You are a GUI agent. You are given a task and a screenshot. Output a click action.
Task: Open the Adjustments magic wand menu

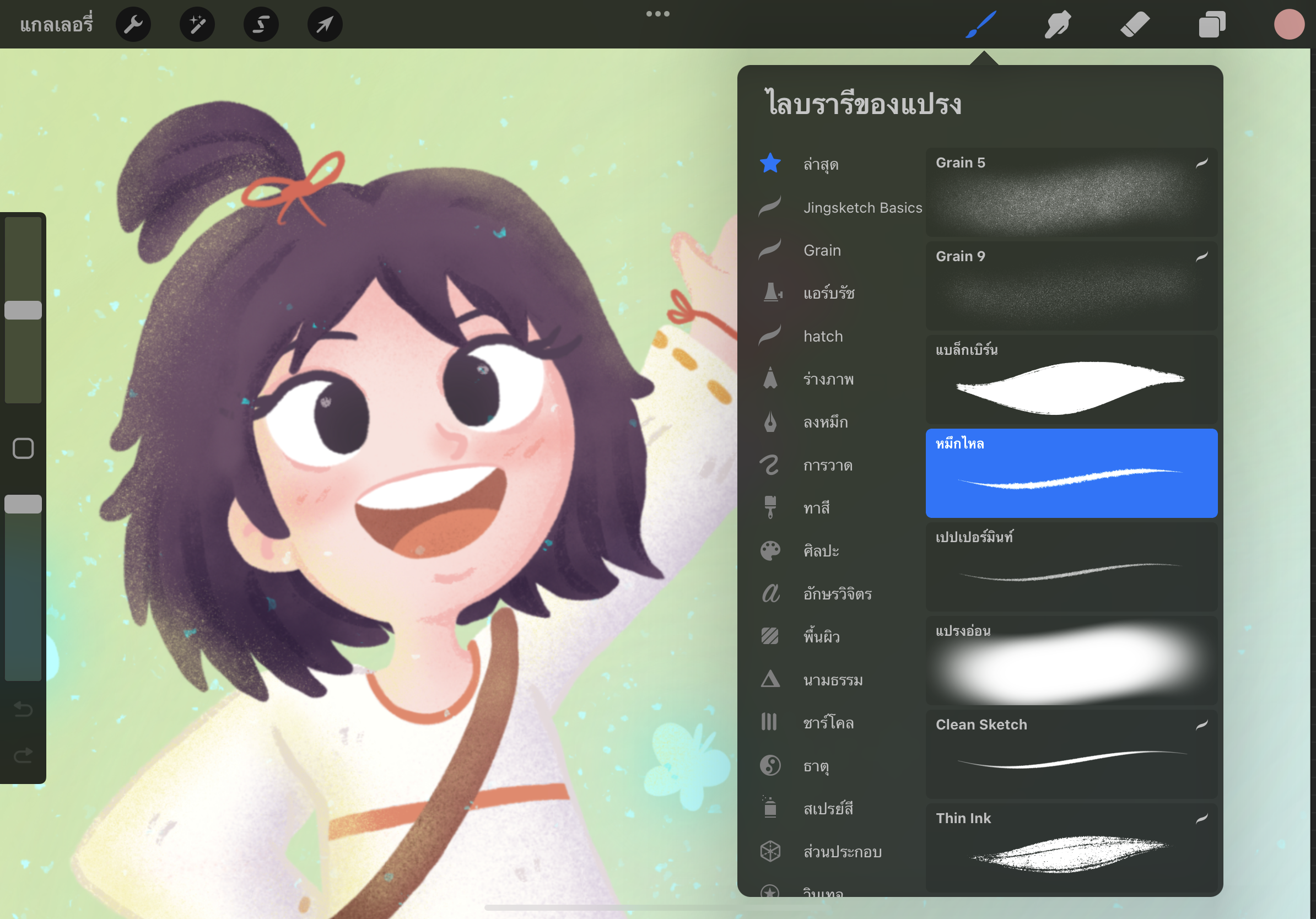197,25
